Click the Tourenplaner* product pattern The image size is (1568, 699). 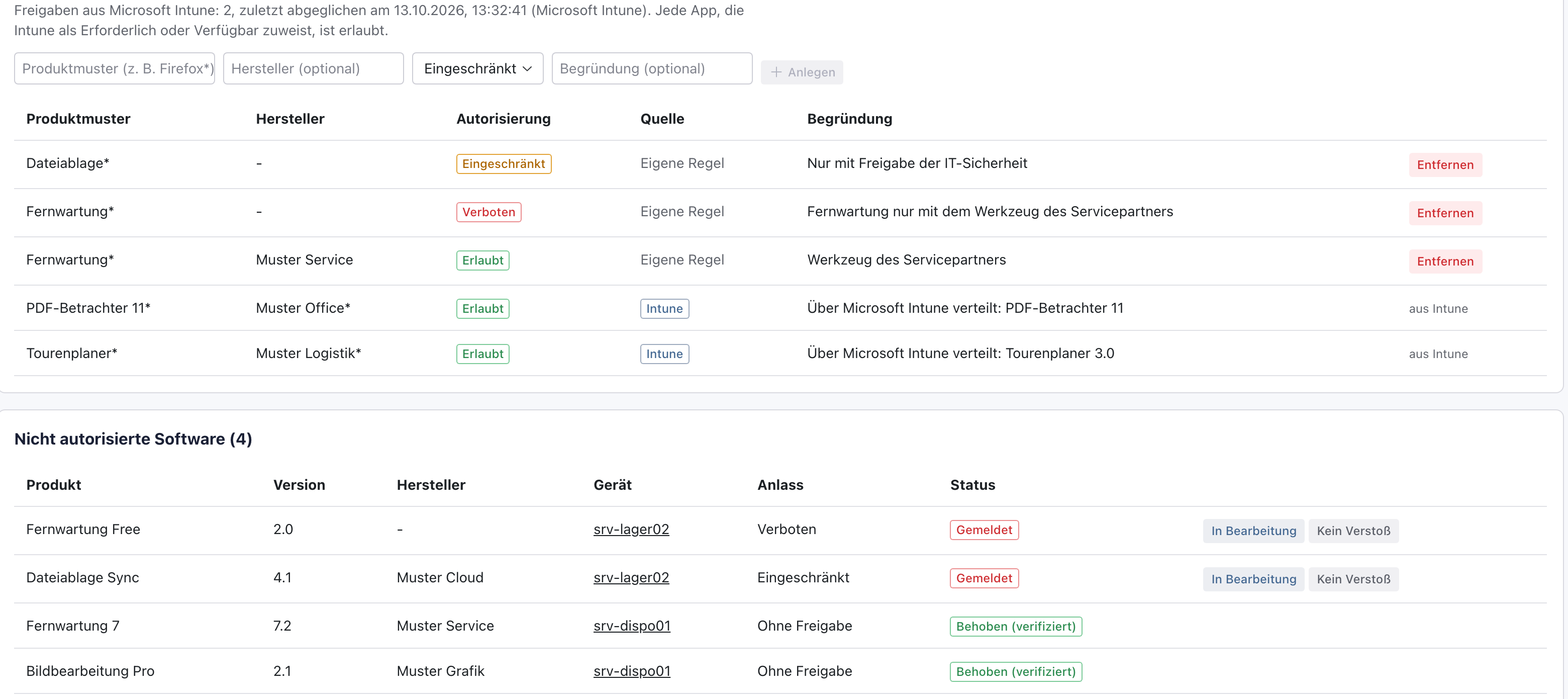71,353
